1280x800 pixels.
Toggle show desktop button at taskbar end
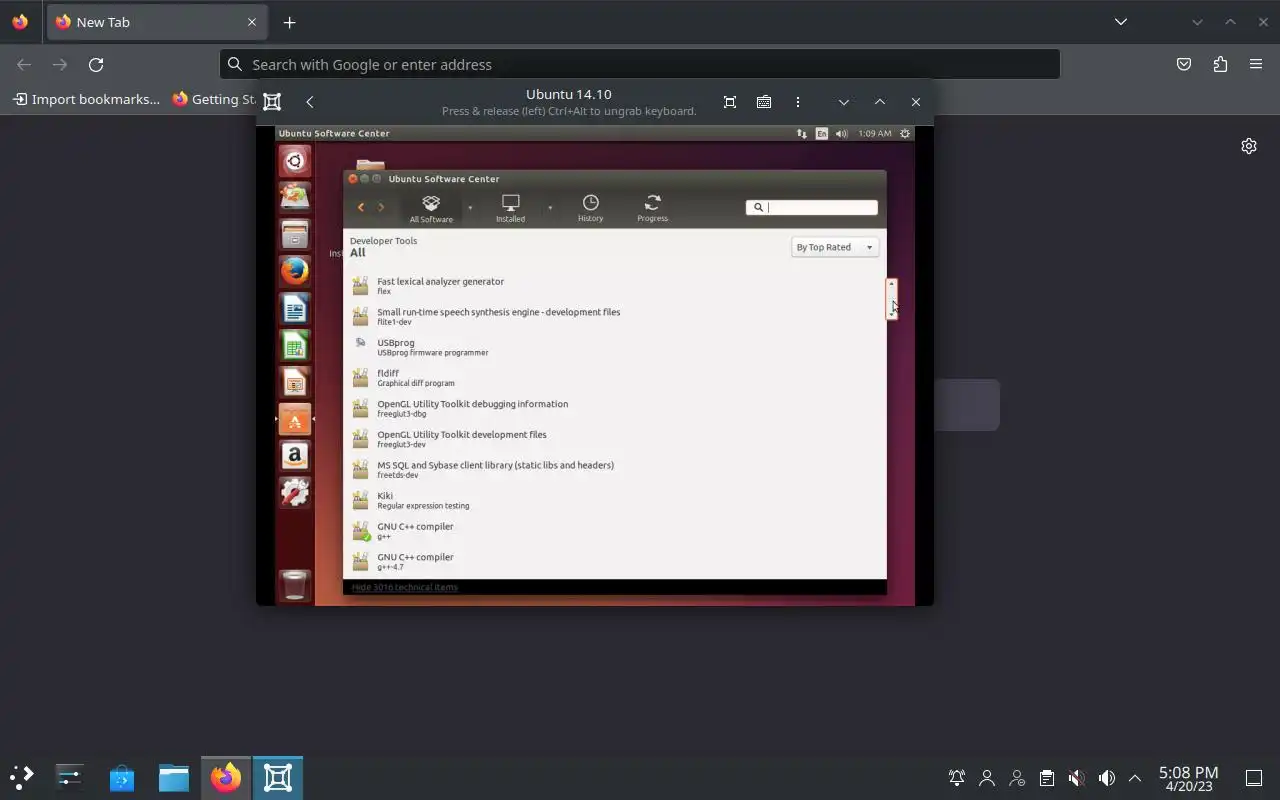point(1254,777)
